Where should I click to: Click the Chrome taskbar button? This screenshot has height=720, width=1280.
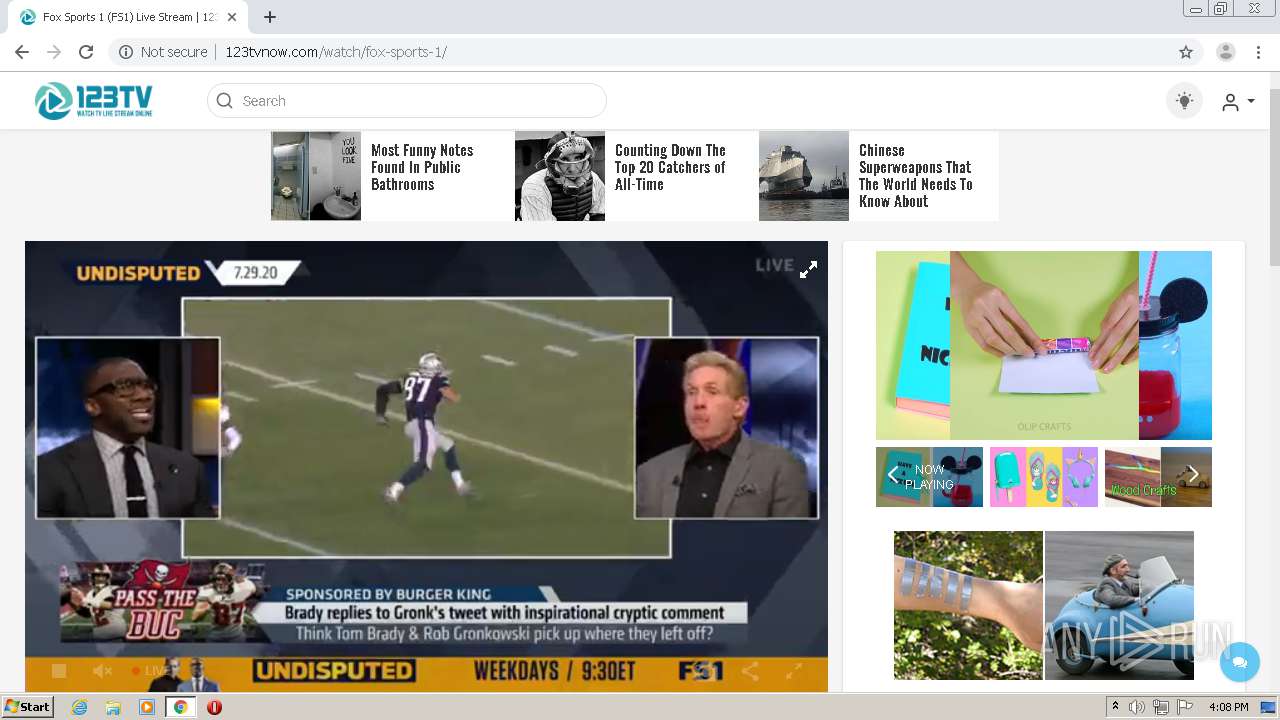pos(180,707)
